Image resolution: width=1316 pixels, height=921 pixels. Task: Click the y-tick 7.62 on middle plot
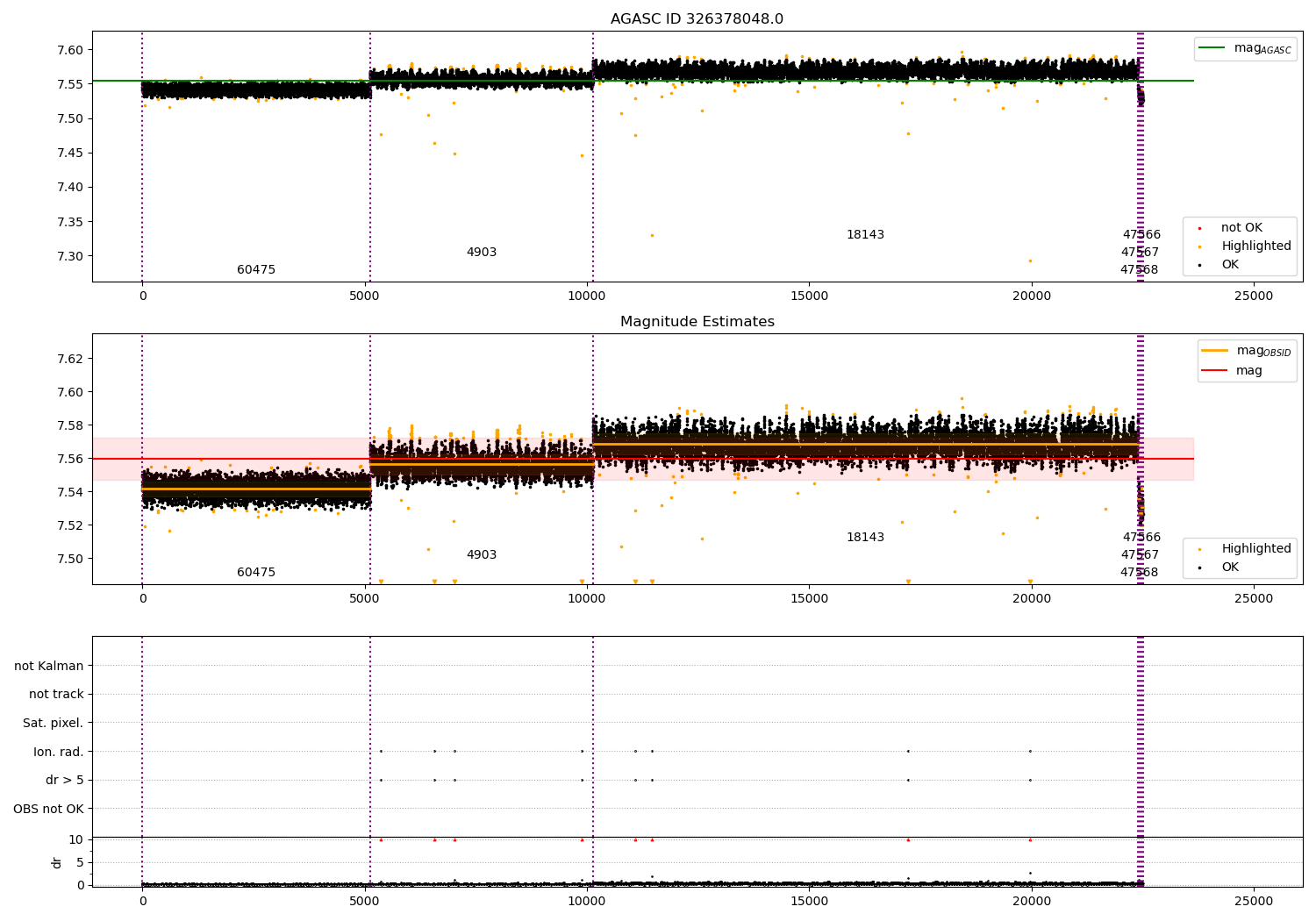point(70,359)
